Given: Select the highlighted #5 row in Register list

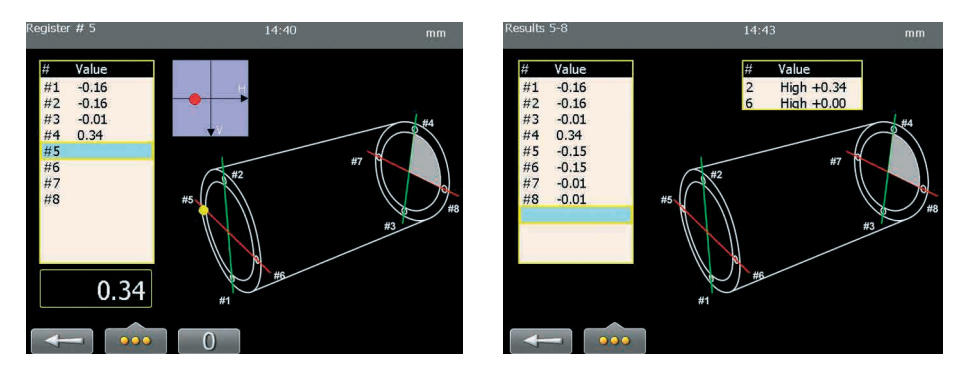Looking at the screenshot, I should [x=97, y=150].
